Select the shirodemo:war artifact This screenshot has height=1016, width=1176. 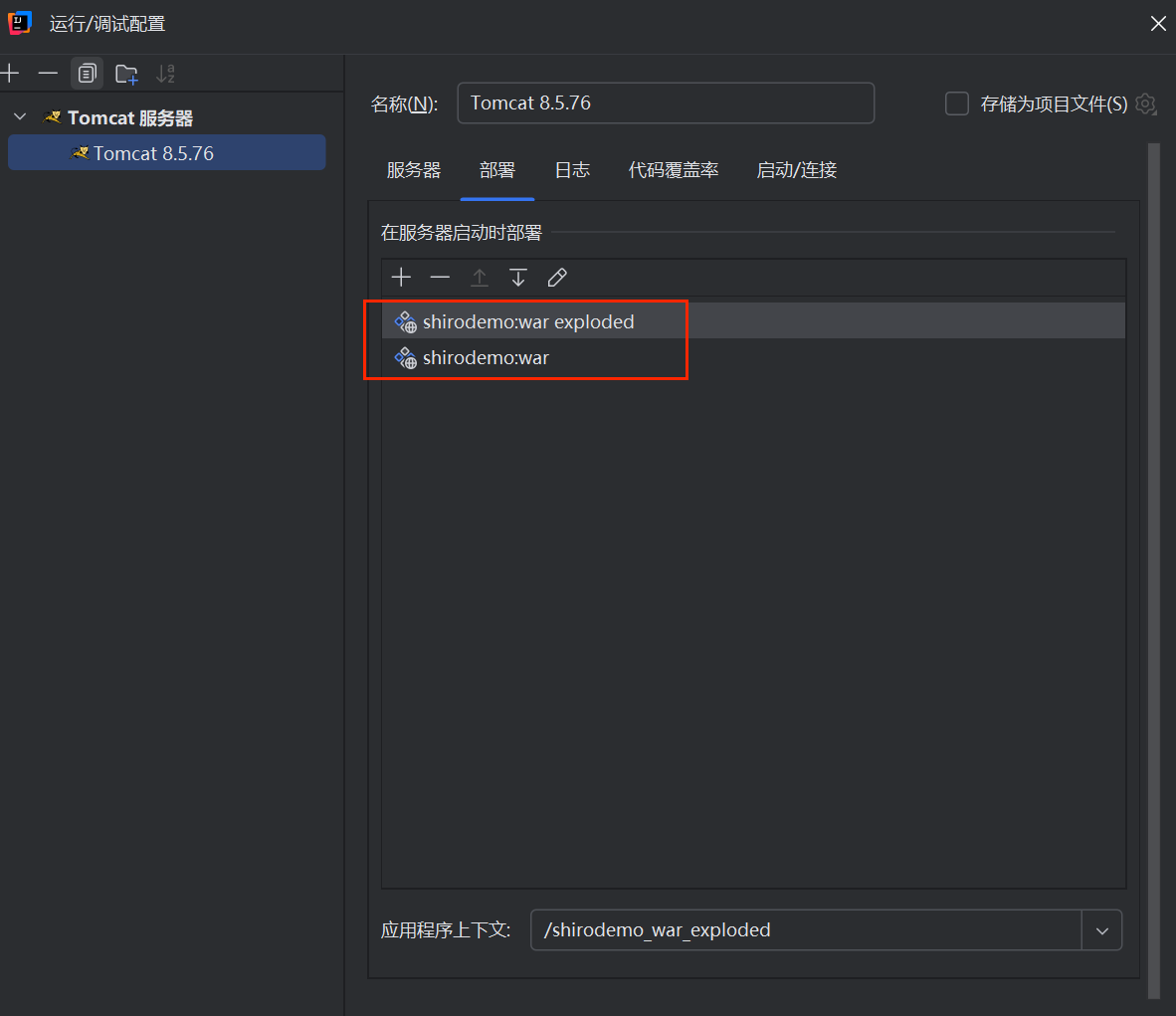pyautogui.click(x=486, y=358)
